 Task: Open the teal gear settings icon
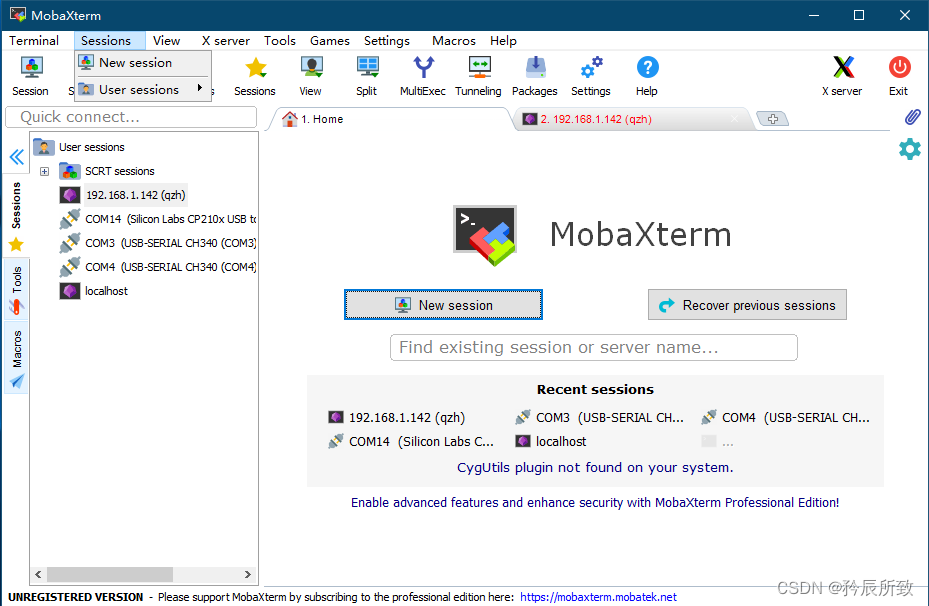pos(910,149)
